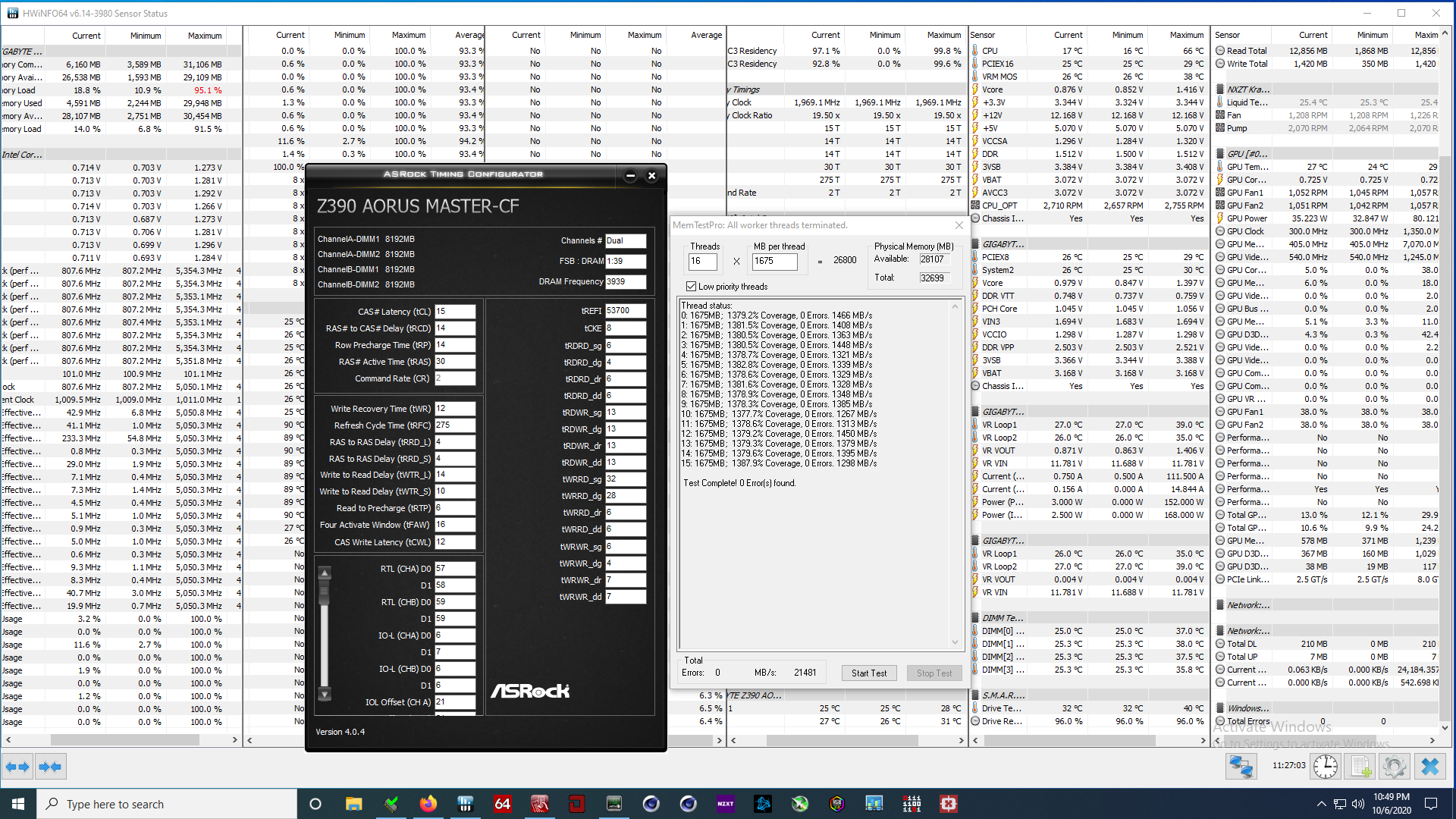Click the thread status scrollbar up arrow

tap(955, 306)
